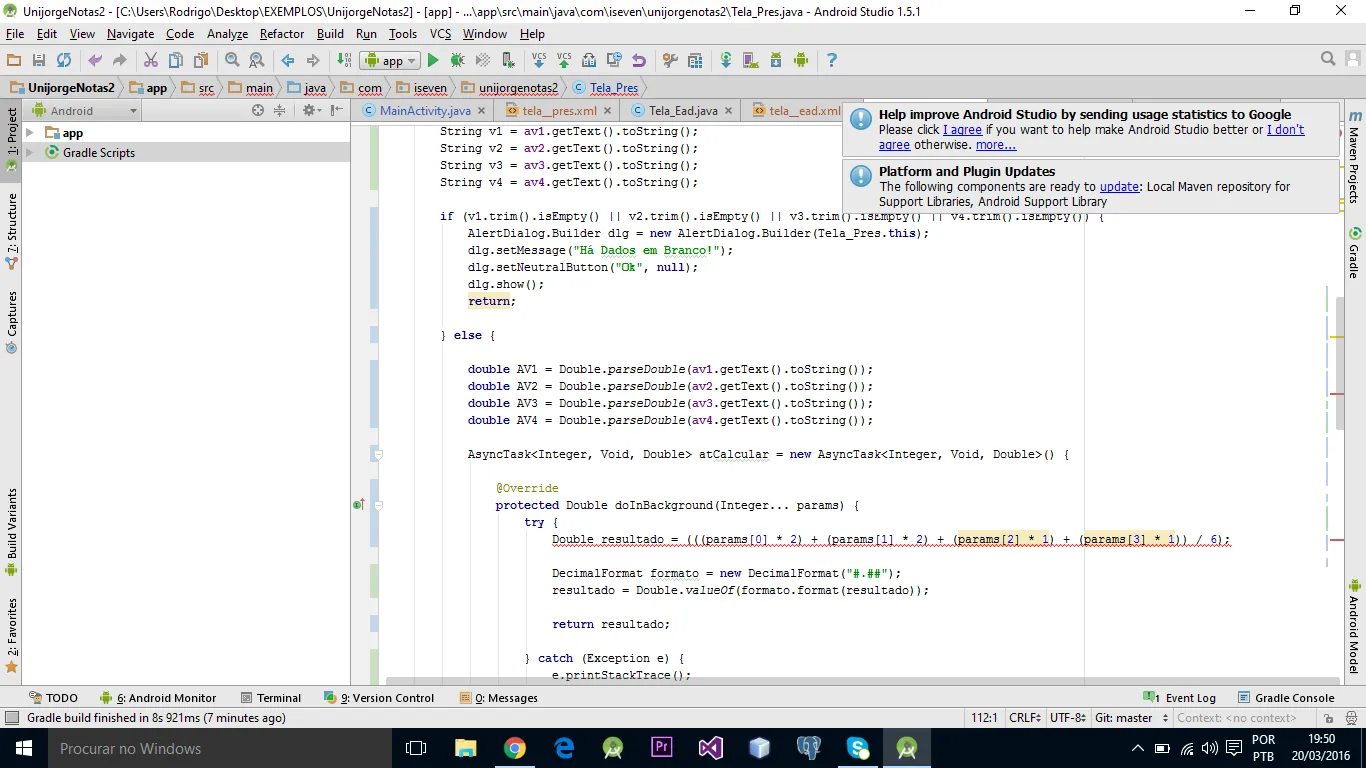Open the app run configuration dropdown

coord(391,61)
